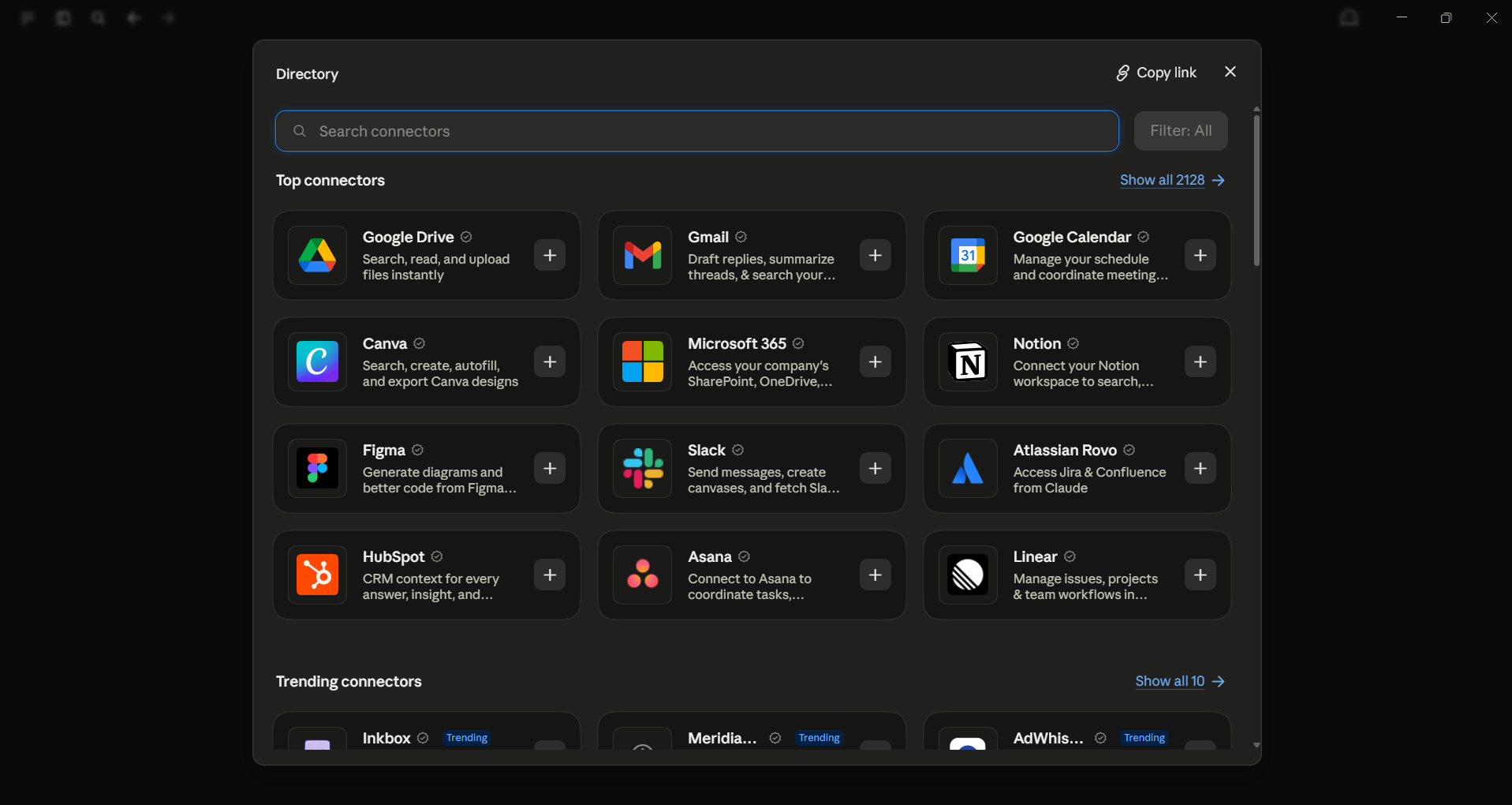
Task: Click the ghost icon in the title bar
Action: 1350,17
